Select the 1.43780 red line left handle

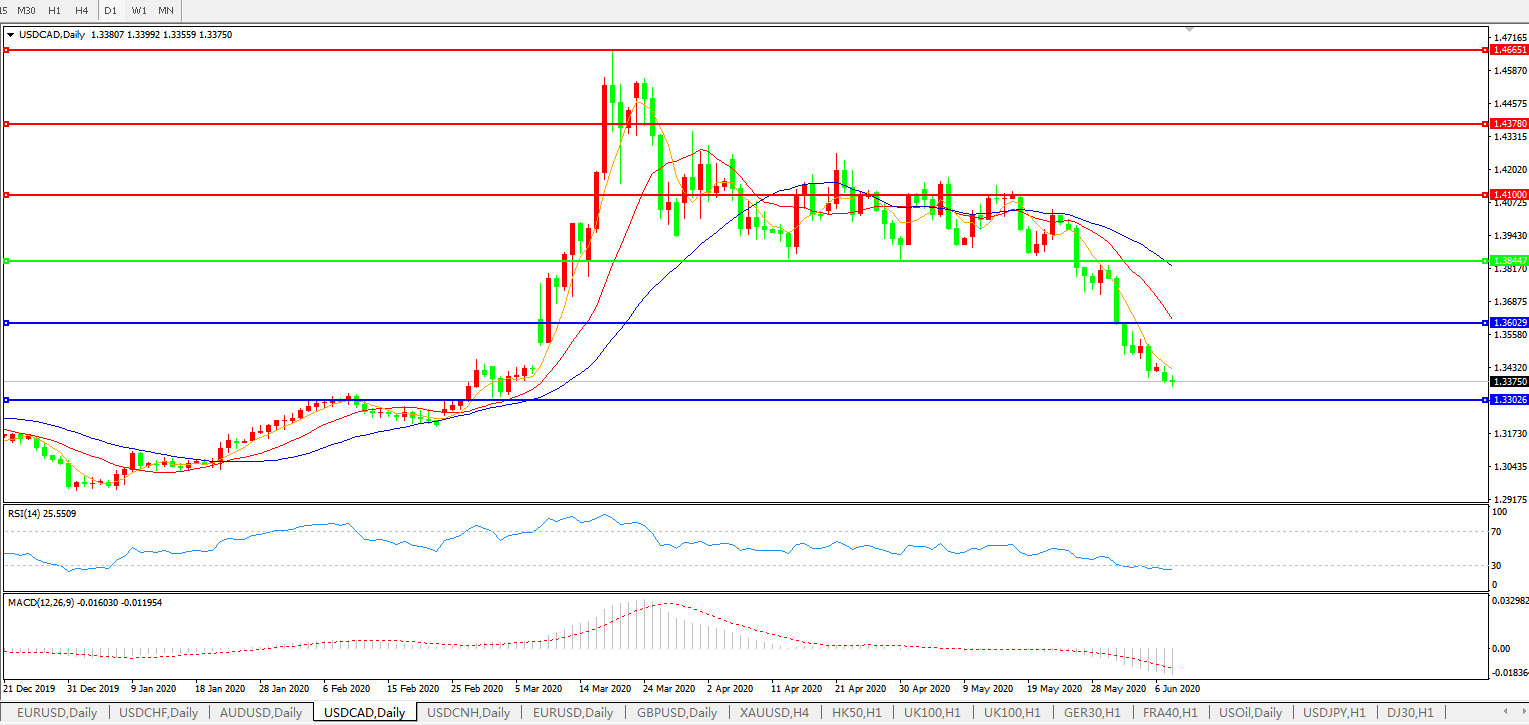point(6,124)
